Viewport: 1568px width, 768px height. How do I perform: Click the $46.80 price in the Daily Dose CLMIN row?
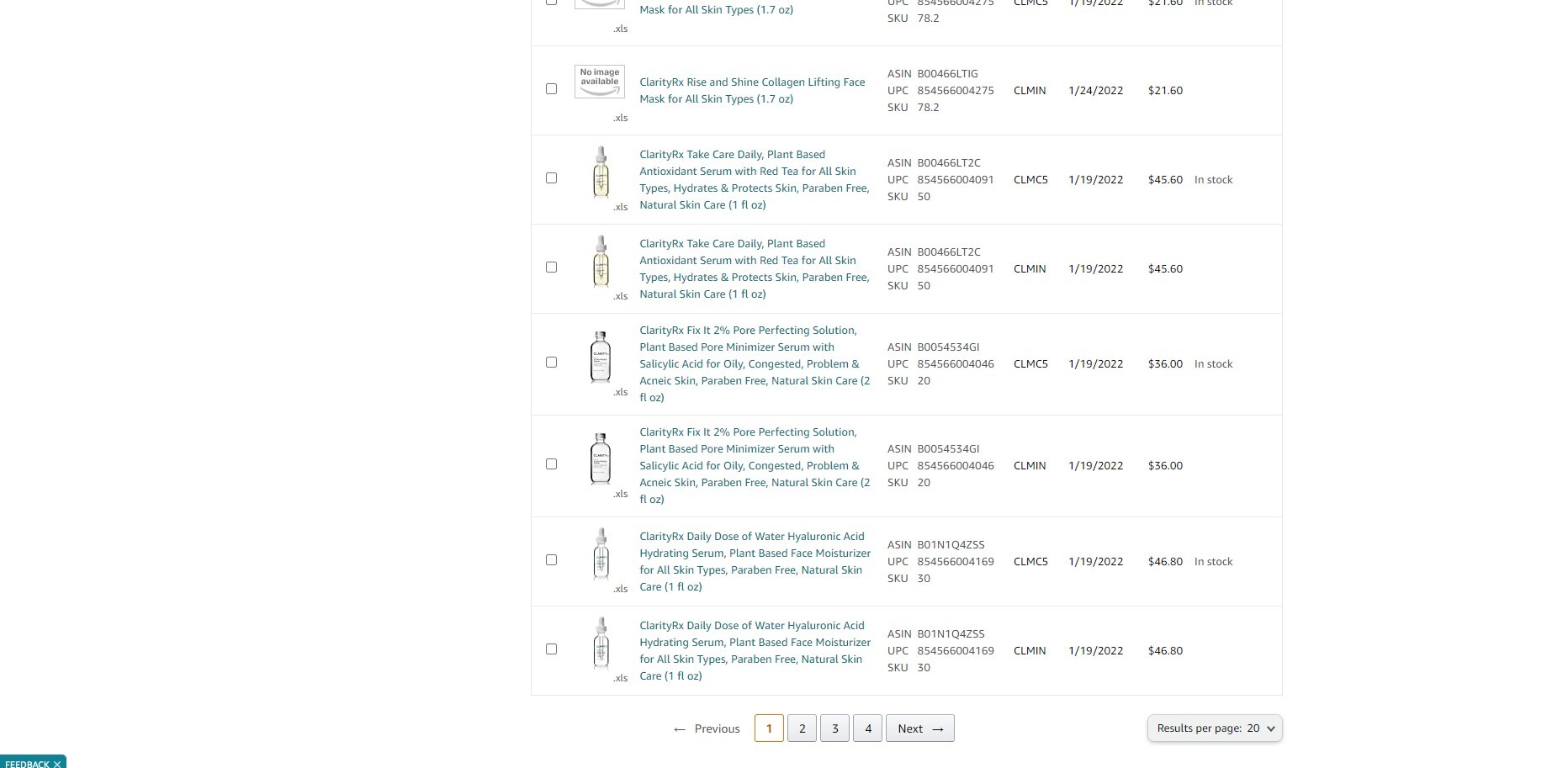pyautogui.click(x=1165, y=650)
